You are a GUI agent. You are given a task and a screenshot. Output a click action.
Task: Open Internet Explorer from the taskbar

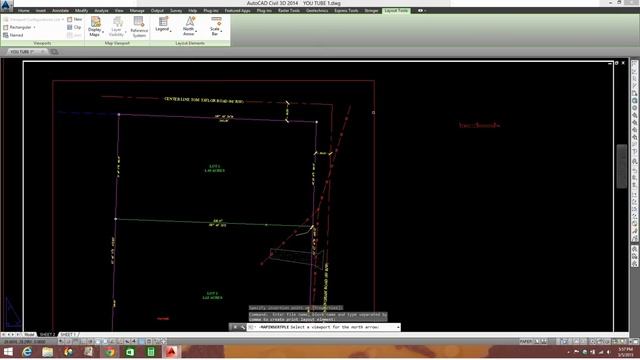[x=27, y=352]
